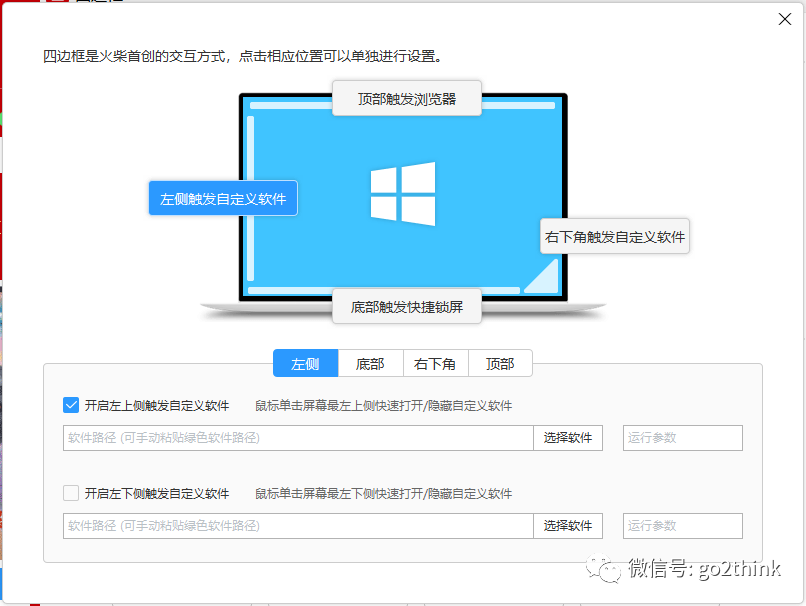Switch to the 左侧 tab

pos(305,363)
